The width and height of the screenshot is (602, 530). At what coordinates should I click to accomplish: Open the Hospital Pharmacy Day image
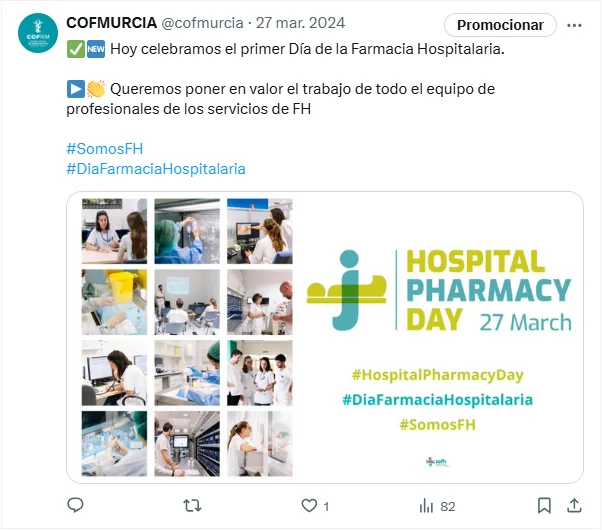coord(325,337)
